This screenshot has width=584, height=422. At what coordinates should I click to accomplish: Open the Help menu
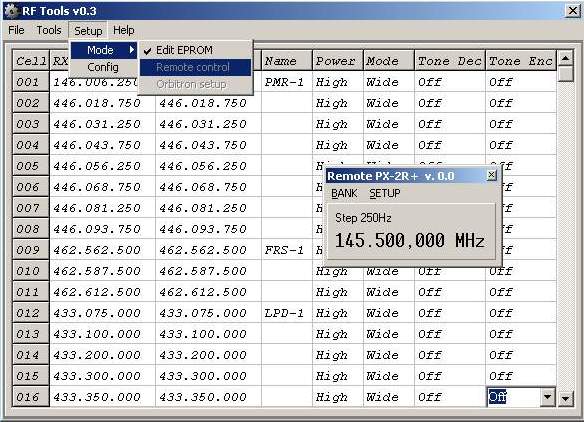coord(124,30)
